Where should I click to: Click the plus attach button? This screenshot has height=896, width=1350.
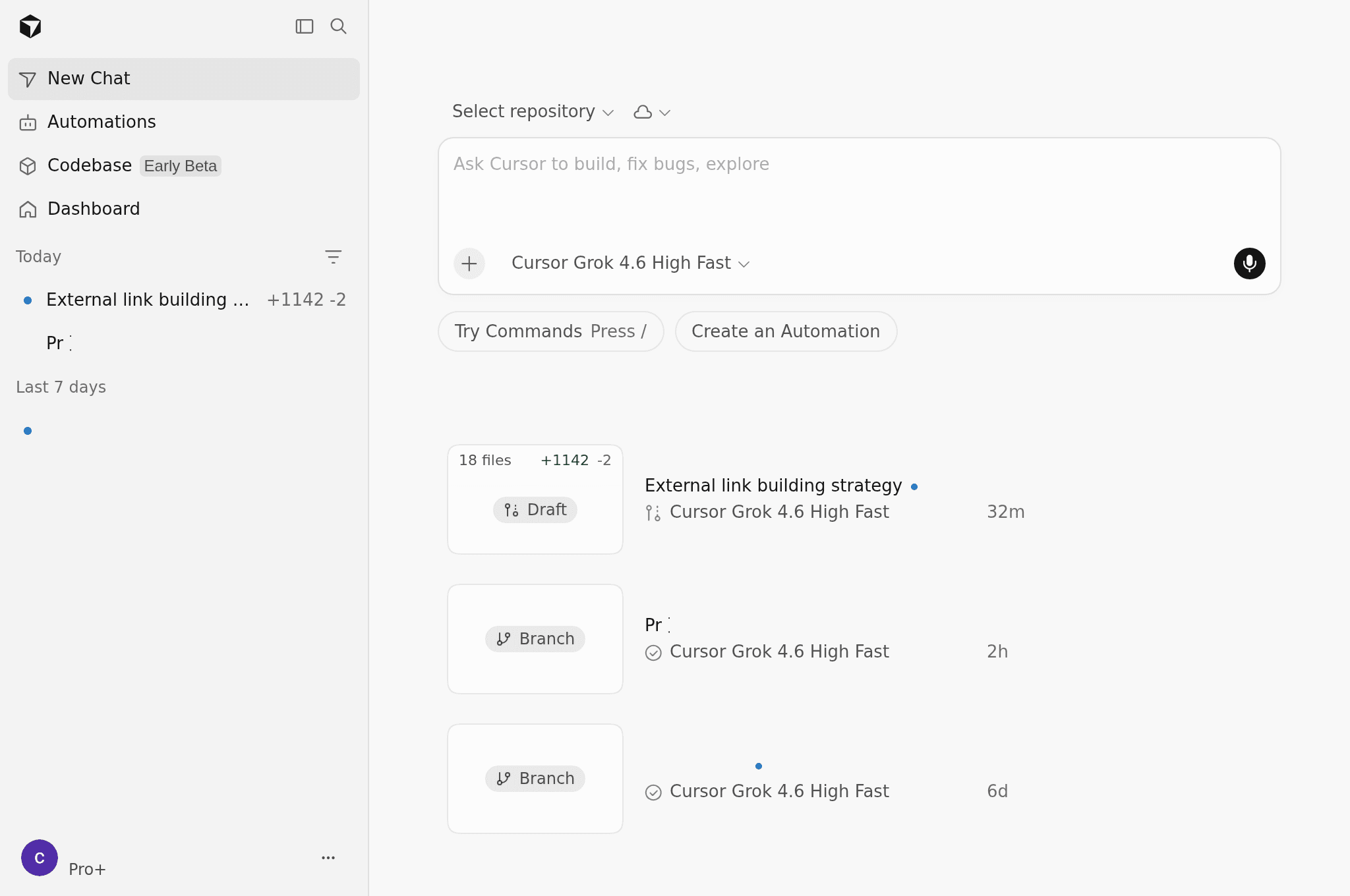point(469,264)
